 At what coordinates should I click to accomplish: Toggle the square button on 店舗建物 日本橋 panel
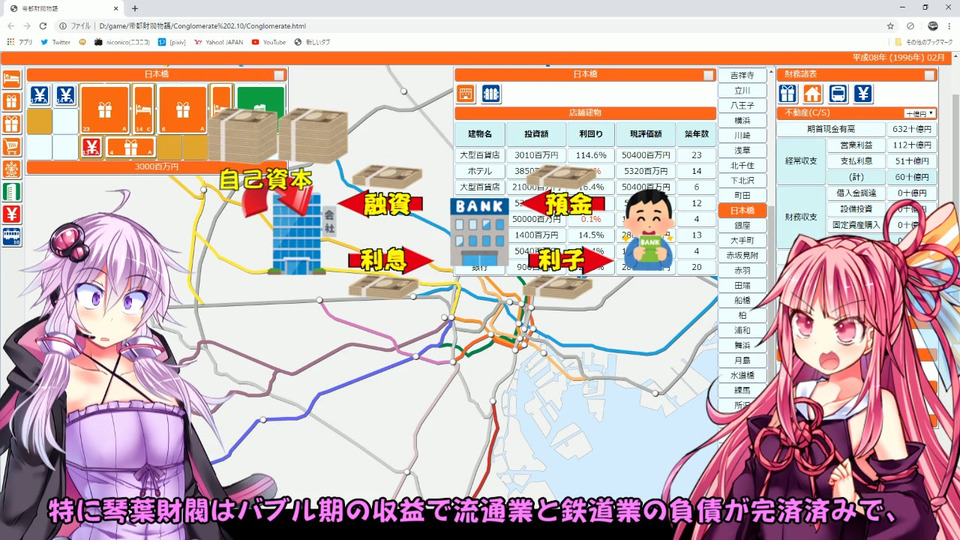(708, 75)
